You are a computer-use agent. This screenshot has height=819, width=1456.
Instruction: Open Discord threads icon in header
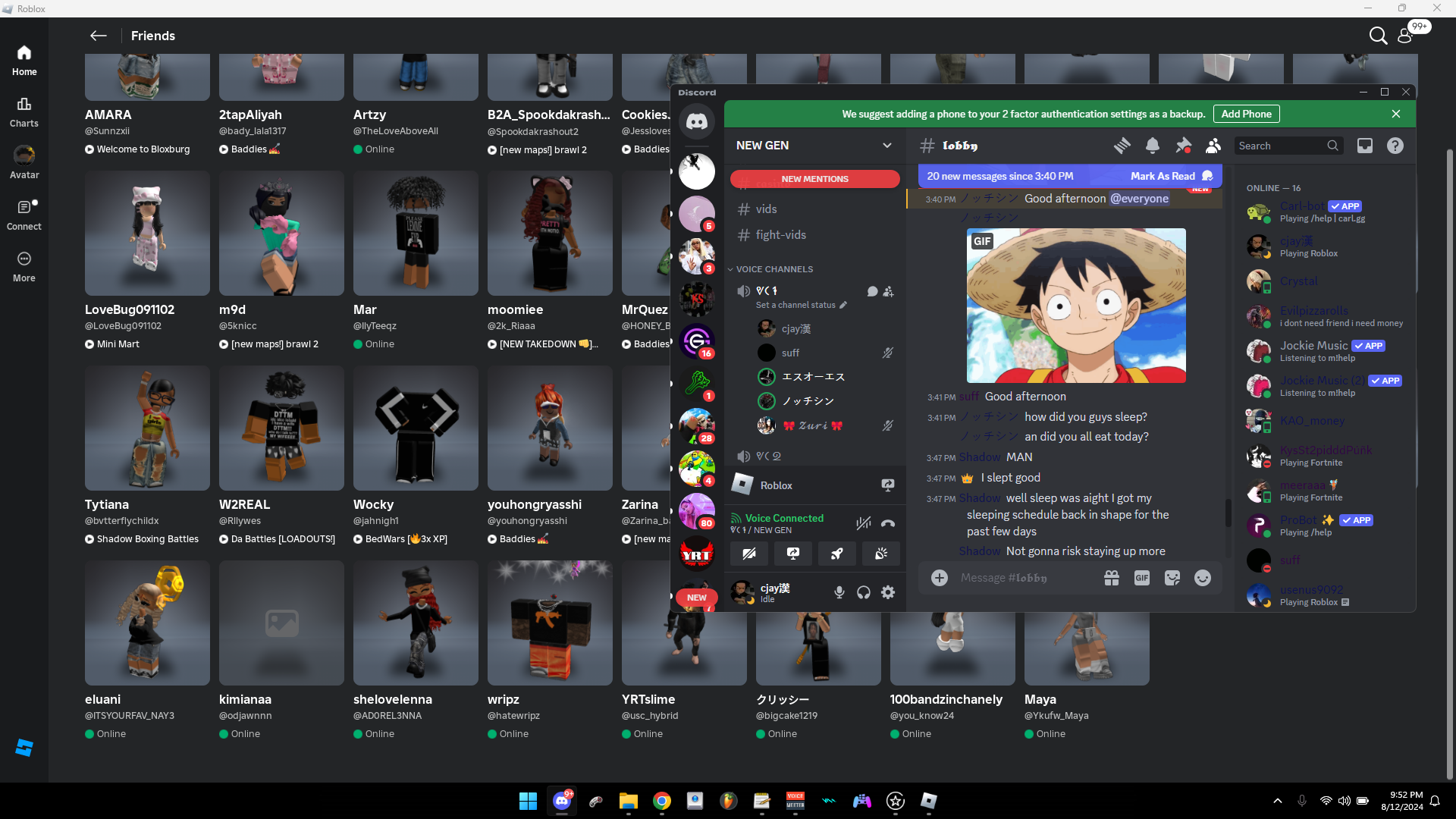[1122, 146]
